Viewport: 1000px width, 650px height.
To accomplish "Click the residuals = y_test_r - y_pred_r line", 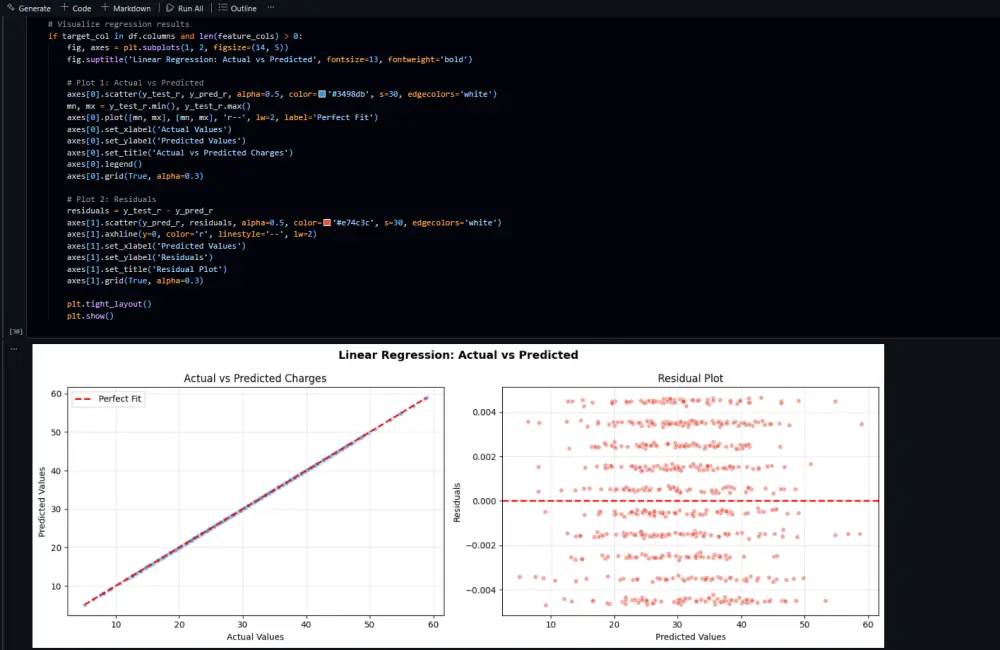I will click(x=140, y=211).
